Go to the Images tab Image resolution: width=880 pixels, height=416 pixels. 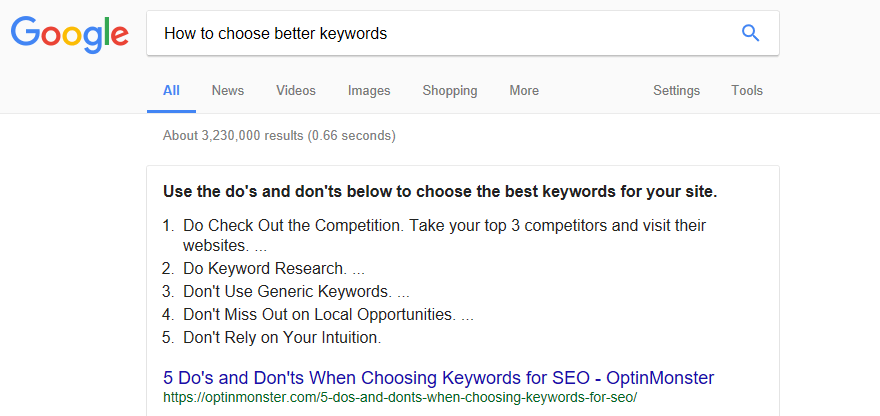[x=369, y=91]
